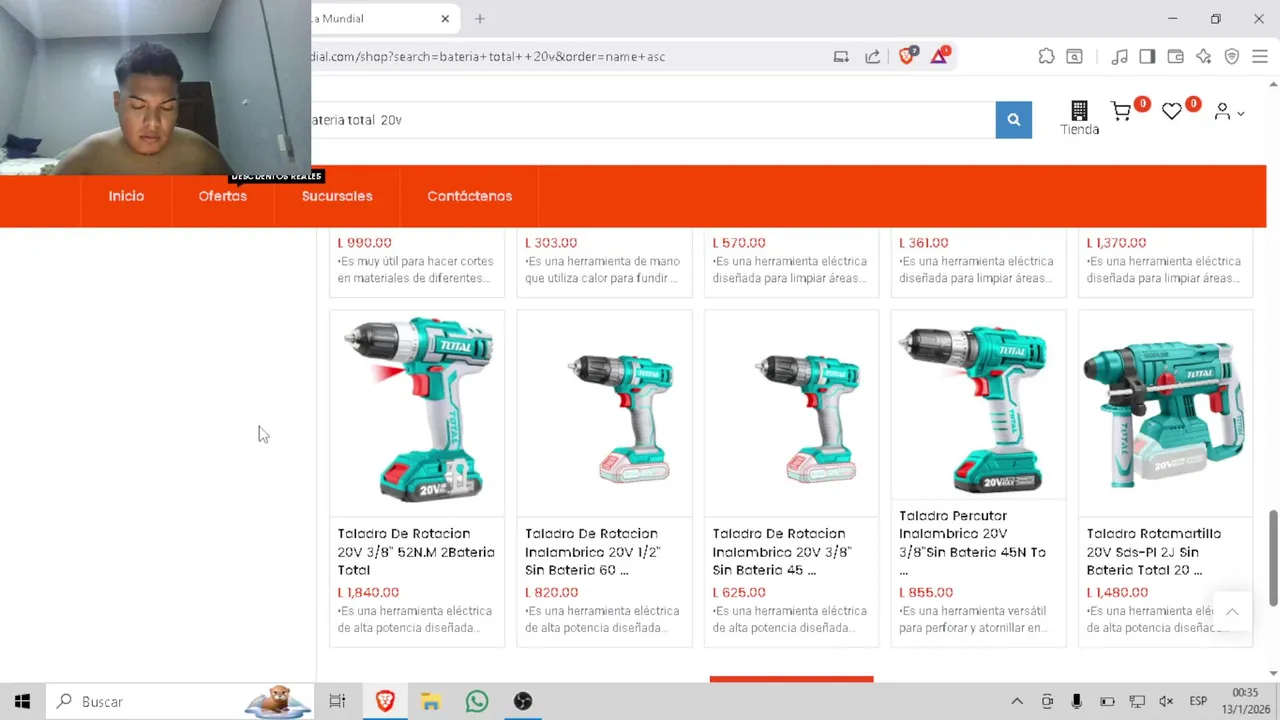This screenshot has width=1280, height=720.
Task: Open the Ofertas menu item
Action: click(x=222, y=196)
